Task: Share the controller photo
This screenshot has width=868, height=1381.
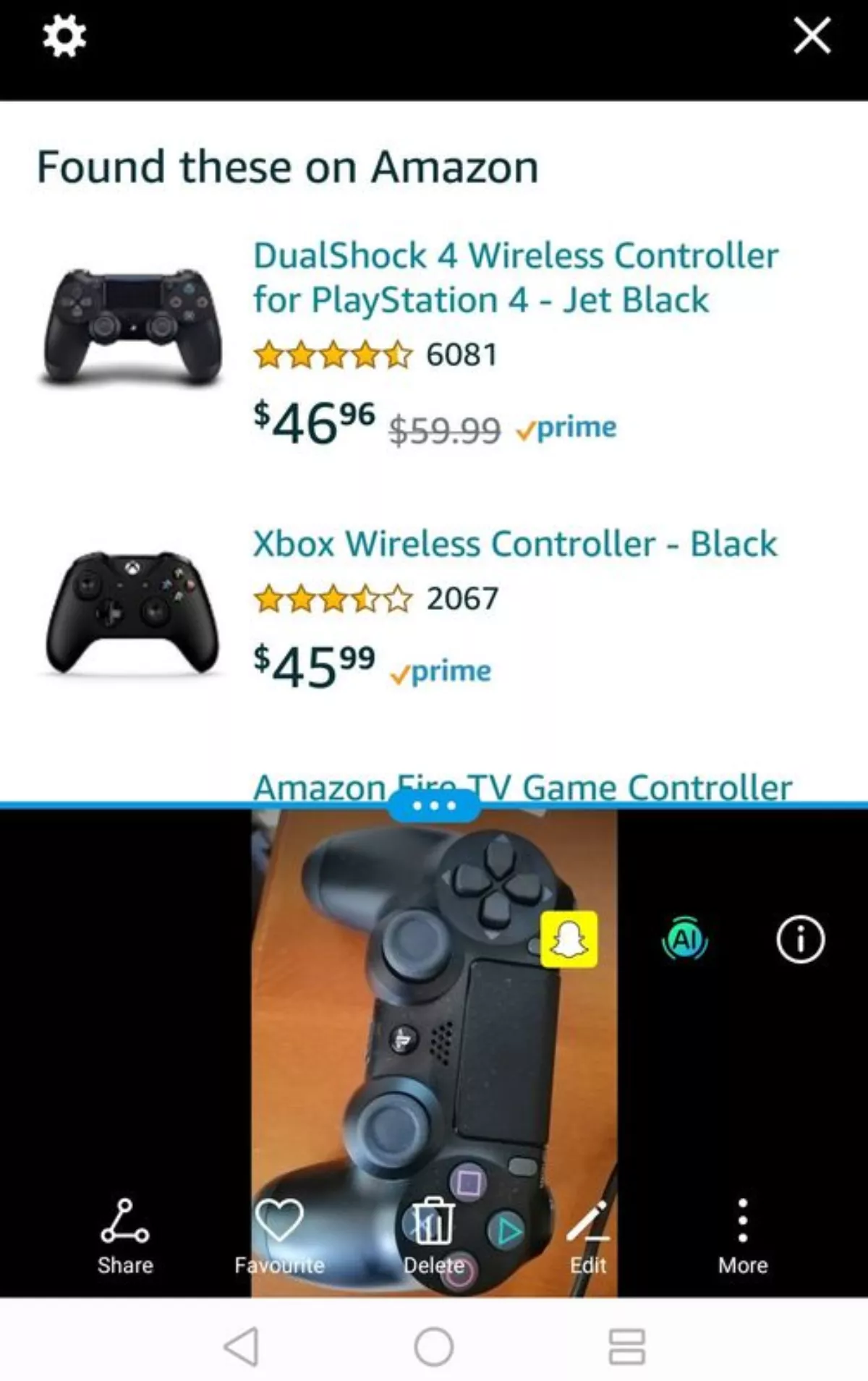Action: click(x=125, y=1236)
